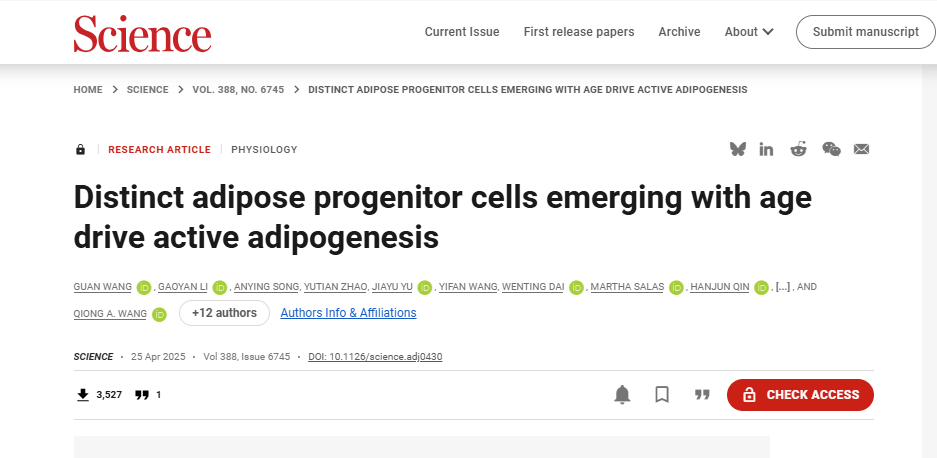Click the Submit manuscript button
The image size is (937, 458).
coord(866,32)
